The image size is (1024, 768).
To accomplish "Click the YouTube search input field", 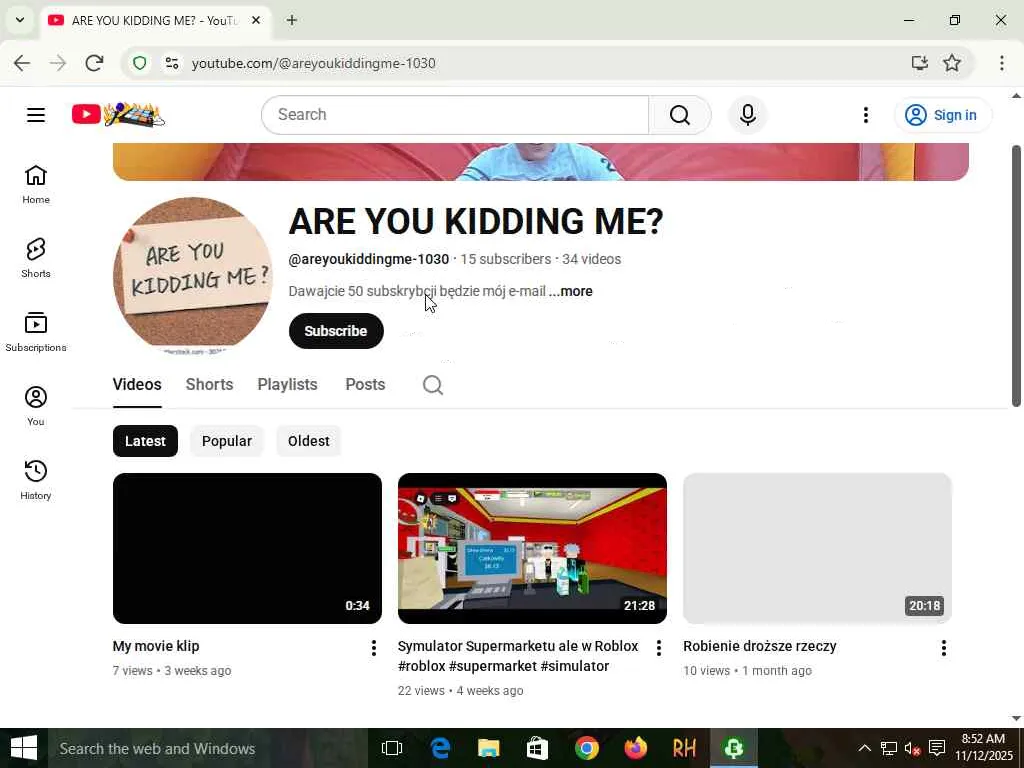I will (x=455, y=115).
